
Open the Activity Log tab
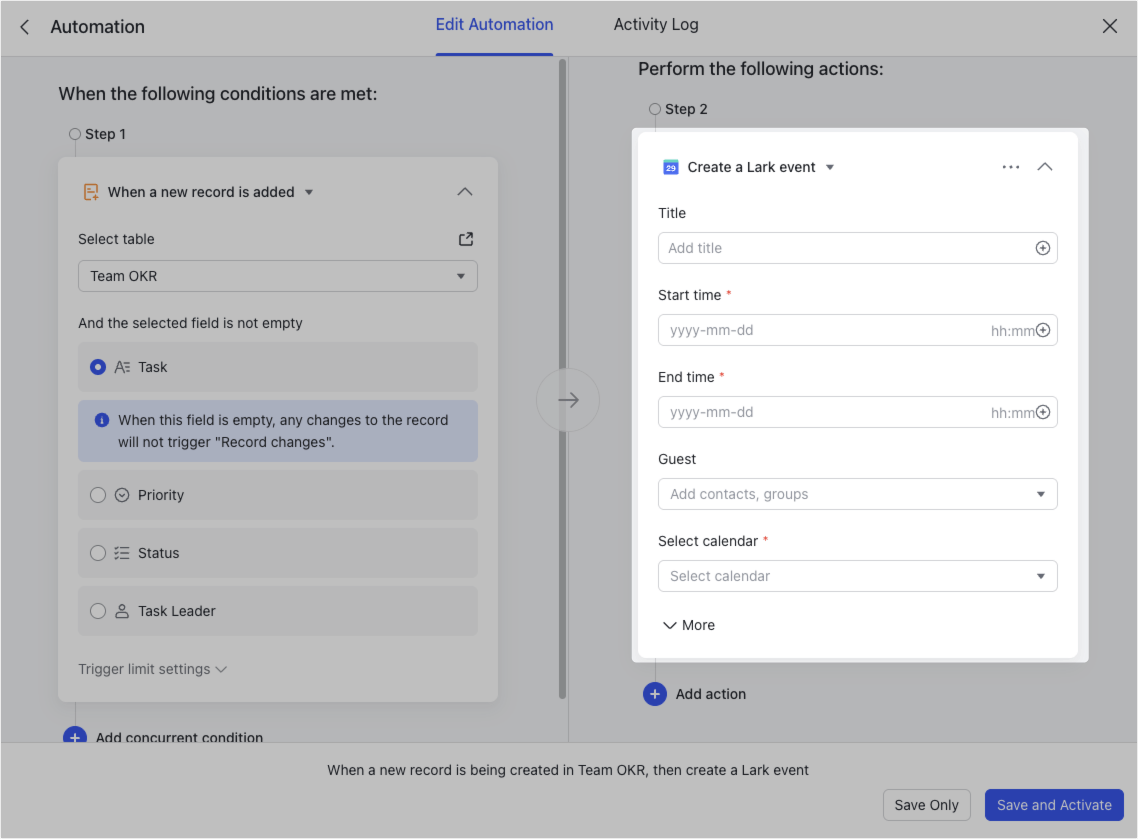[x=655, y=25]
